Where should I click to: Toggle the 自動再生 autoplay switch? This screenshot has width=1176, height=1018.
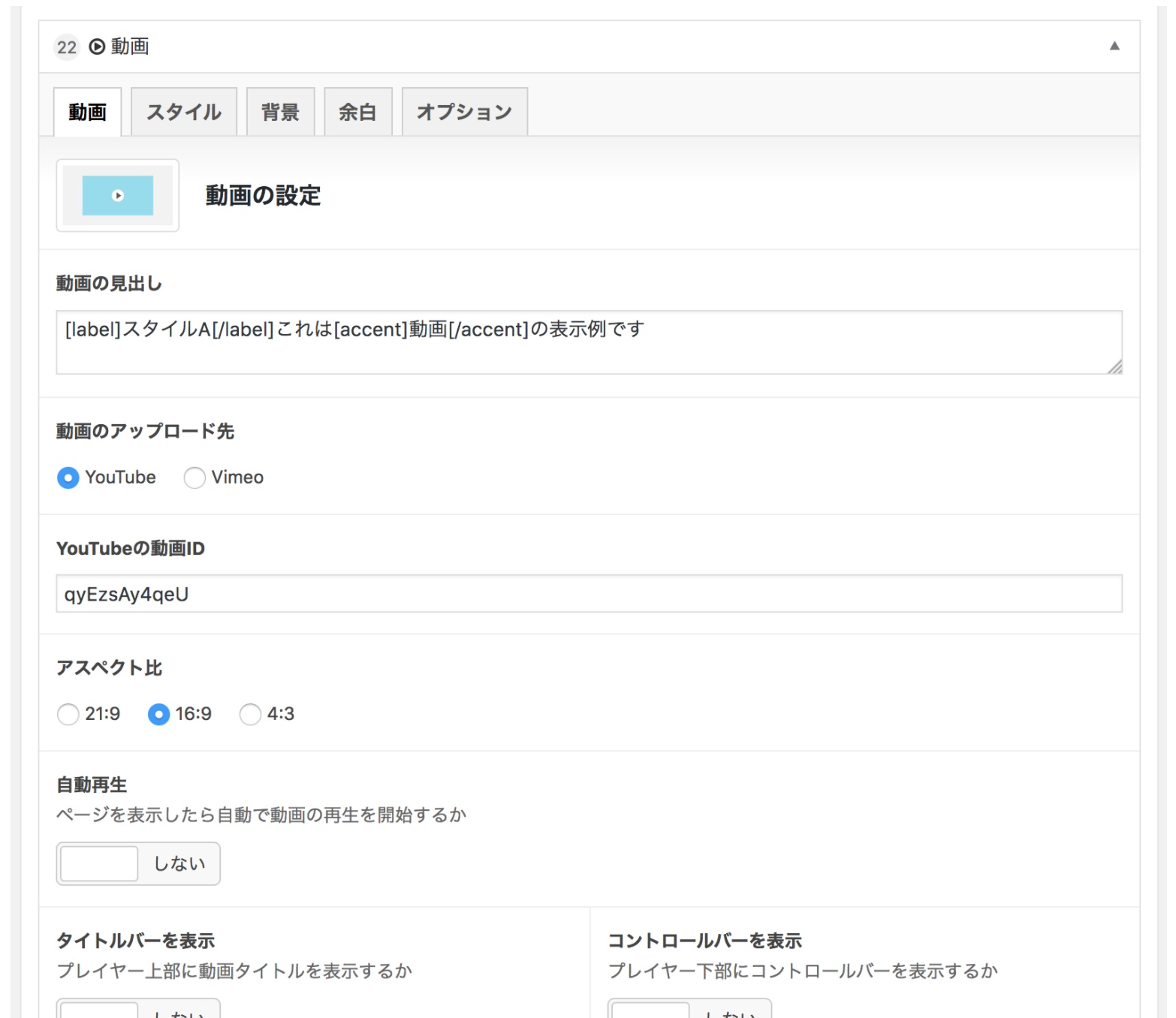click(138, 863)
